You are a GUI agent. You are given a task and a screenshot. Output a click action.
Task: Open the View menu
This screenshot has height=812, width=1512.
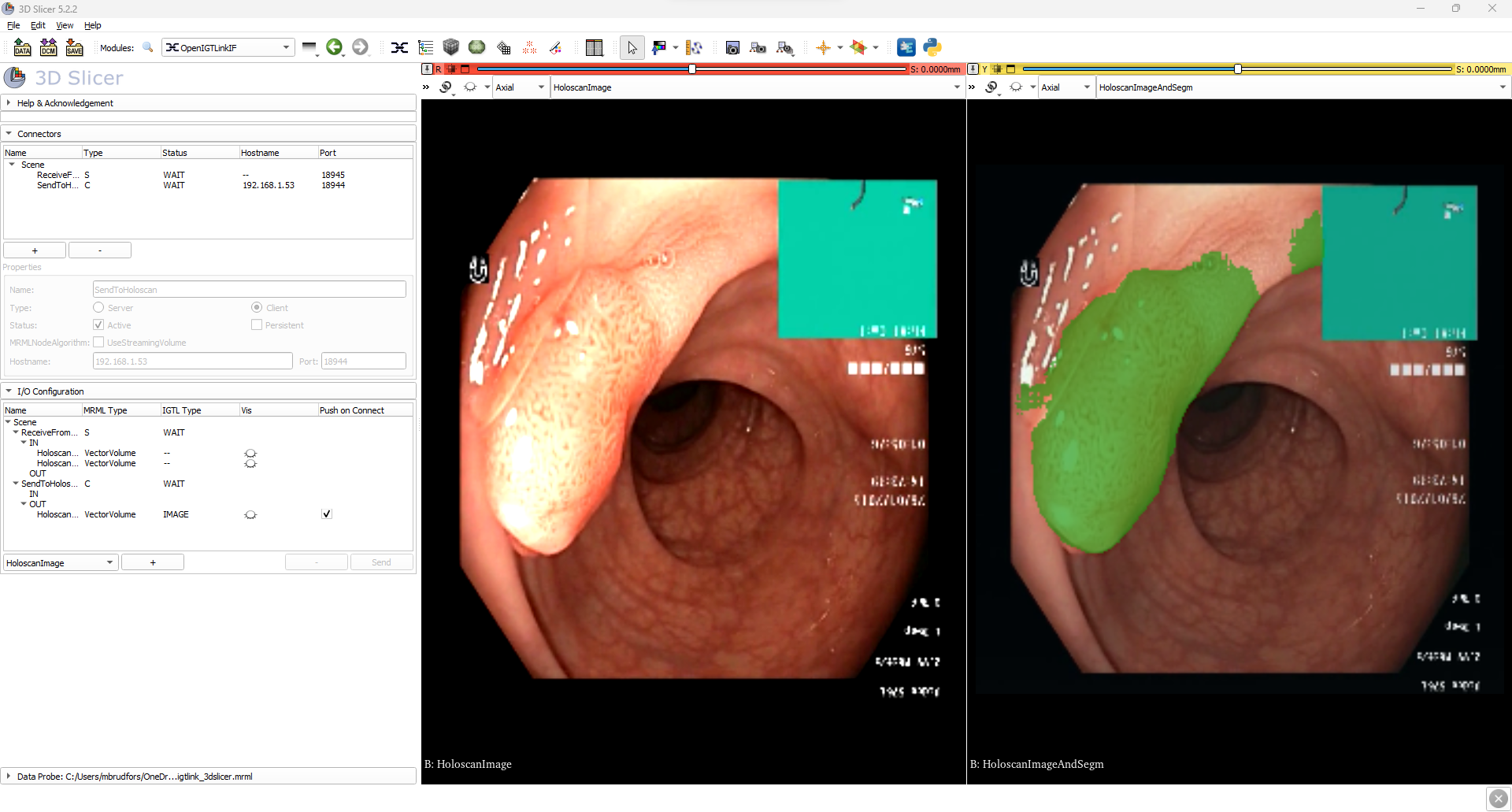click(65, 25)
